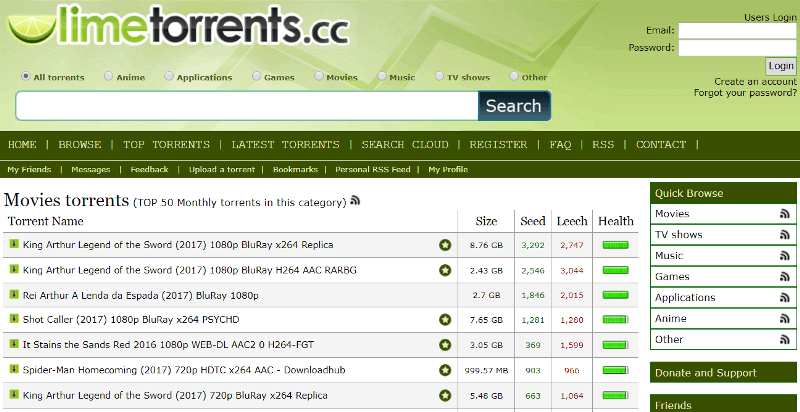Click RSS icon beside the Movies torrents heading
Image resolution: width=800 pixels, height=412 pixels.
[x=355, y=201]
